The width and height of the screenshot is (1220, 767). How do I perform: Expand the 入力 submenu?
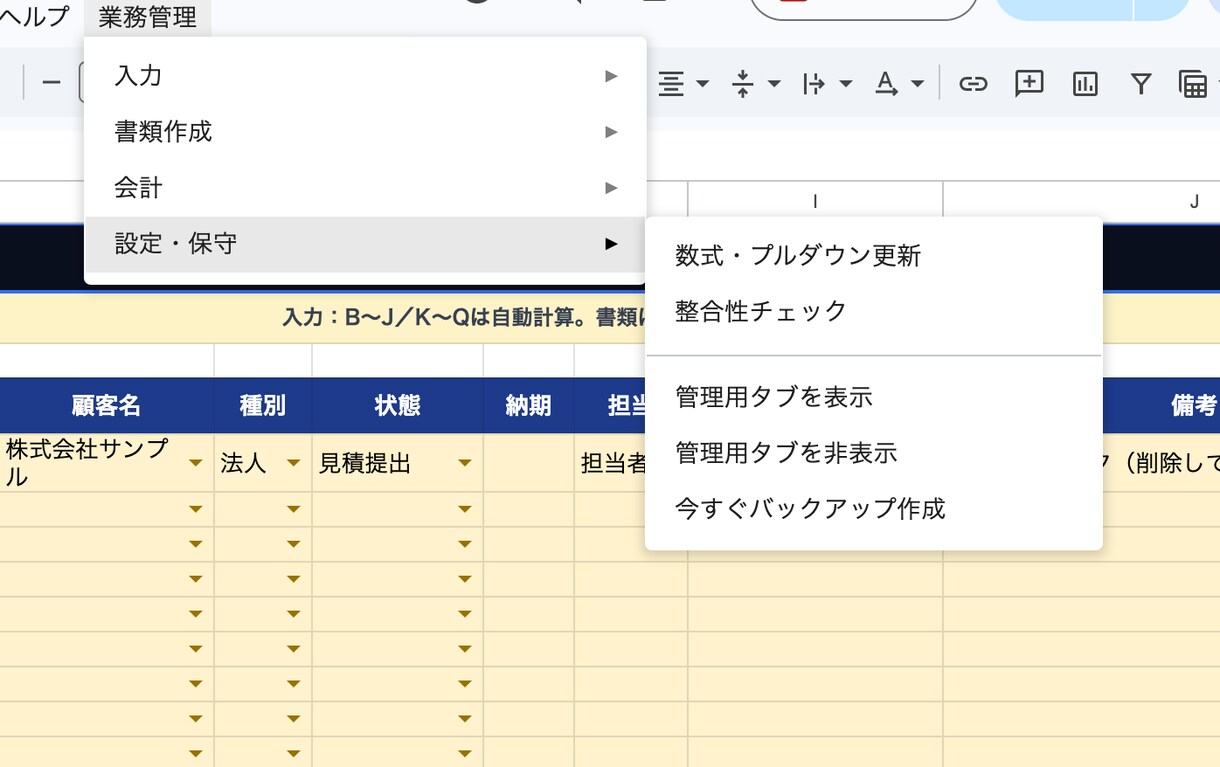(x=366, y=76)
